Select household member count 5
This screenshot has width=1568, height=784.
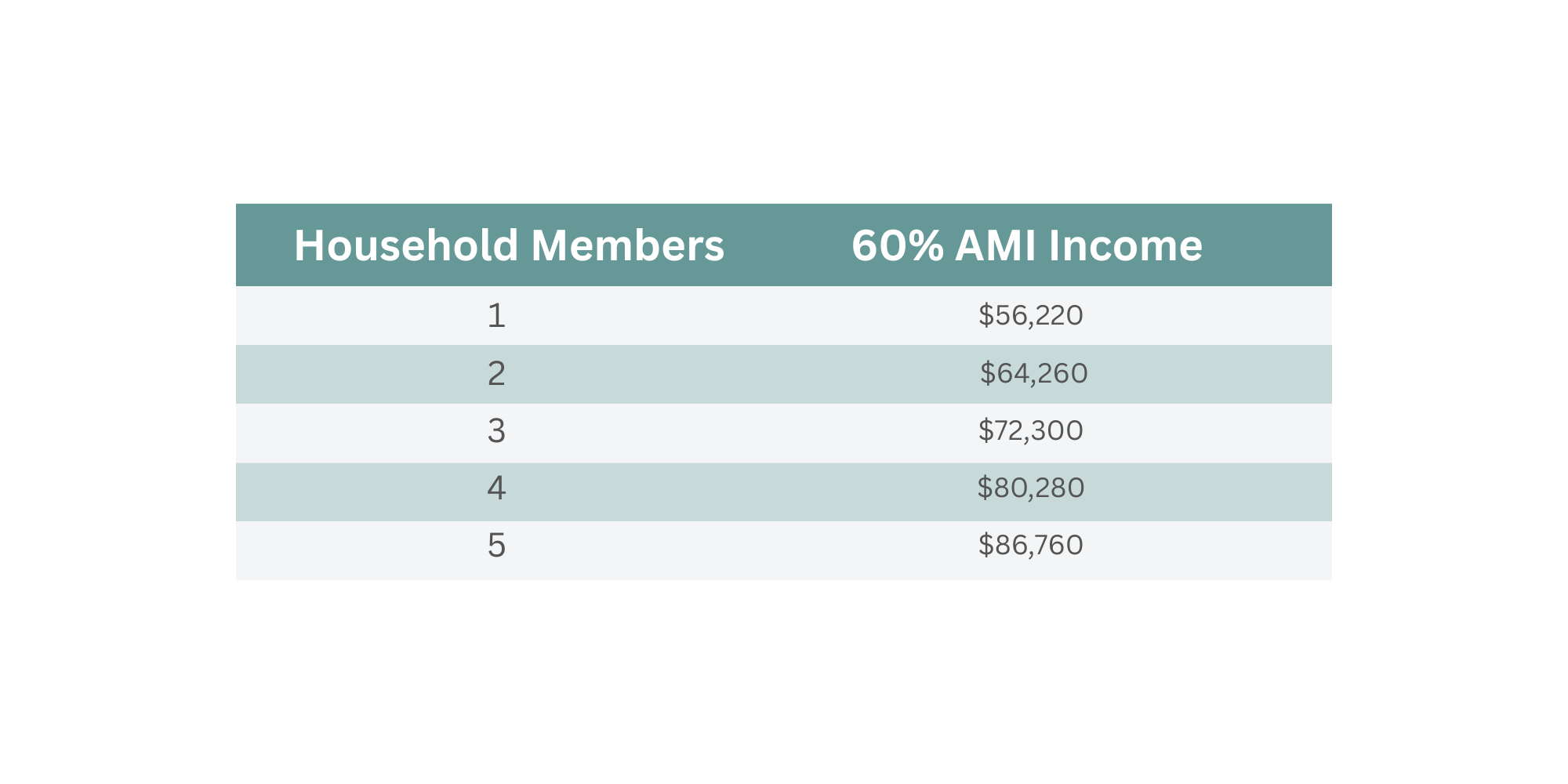(x=496, y=546)
